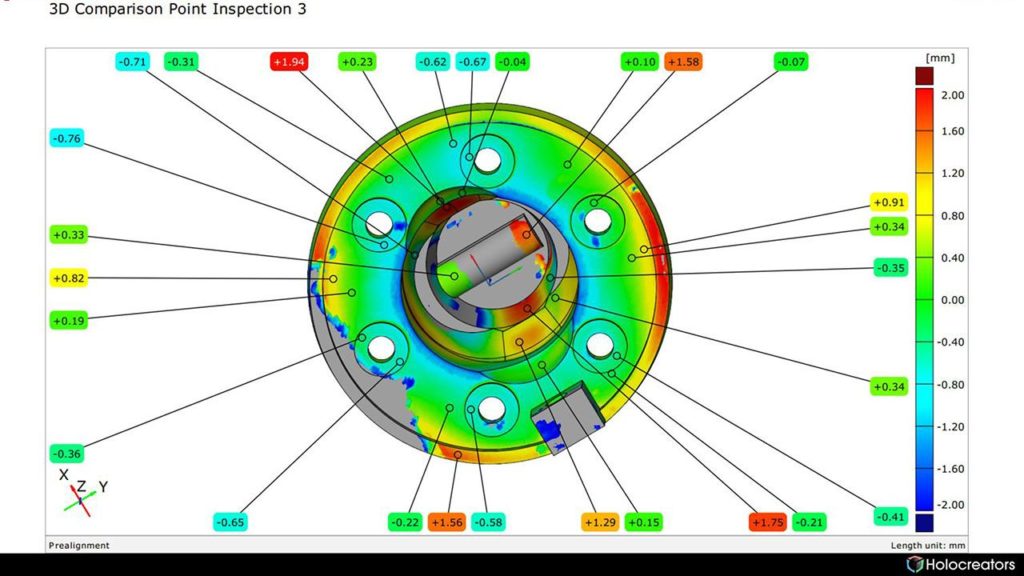The image size is (1024, 576).
Task: Click the +1.29 deviation label
Action: tap(600, 522)
